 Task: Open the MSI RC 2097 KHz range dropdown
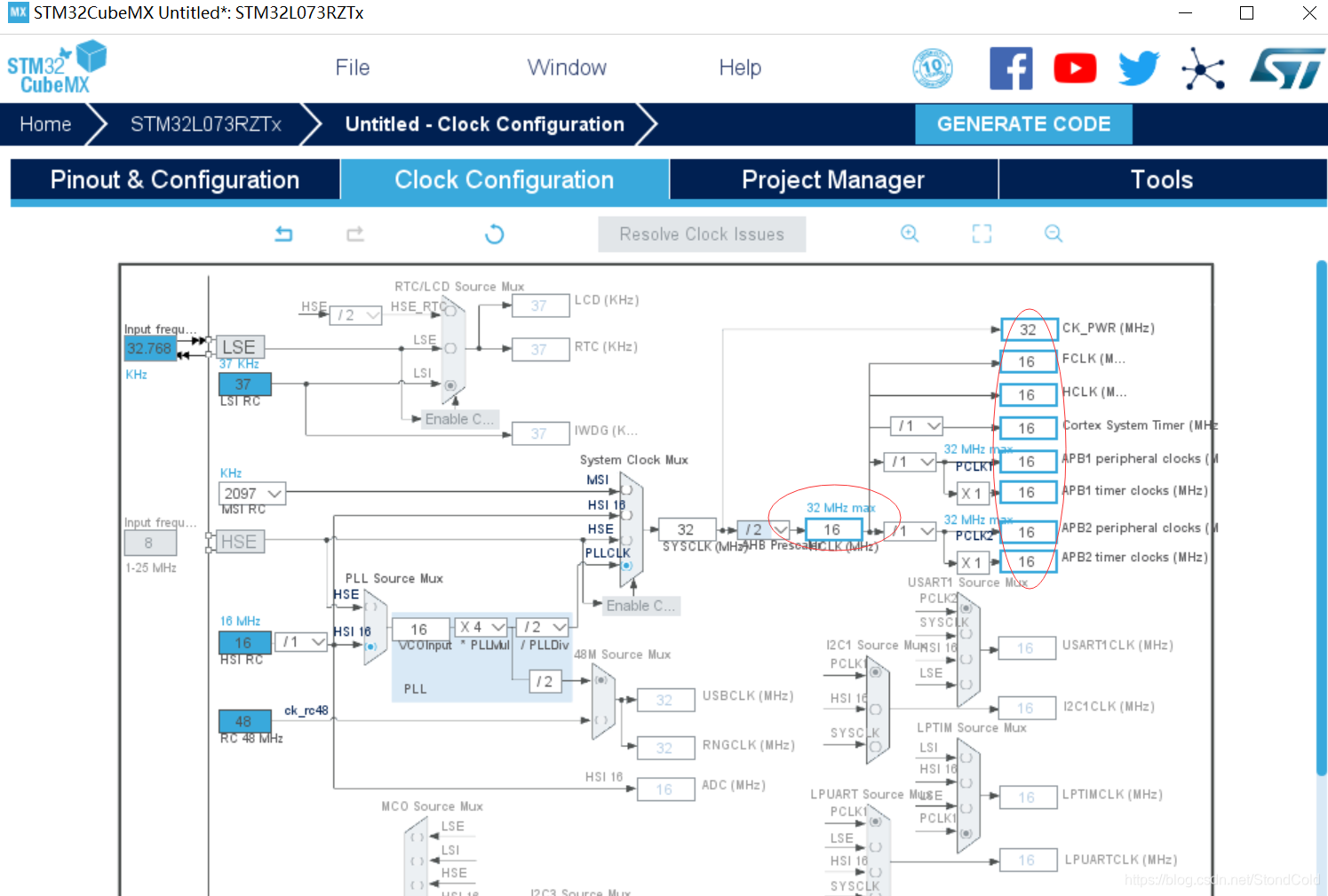[252, 493]
